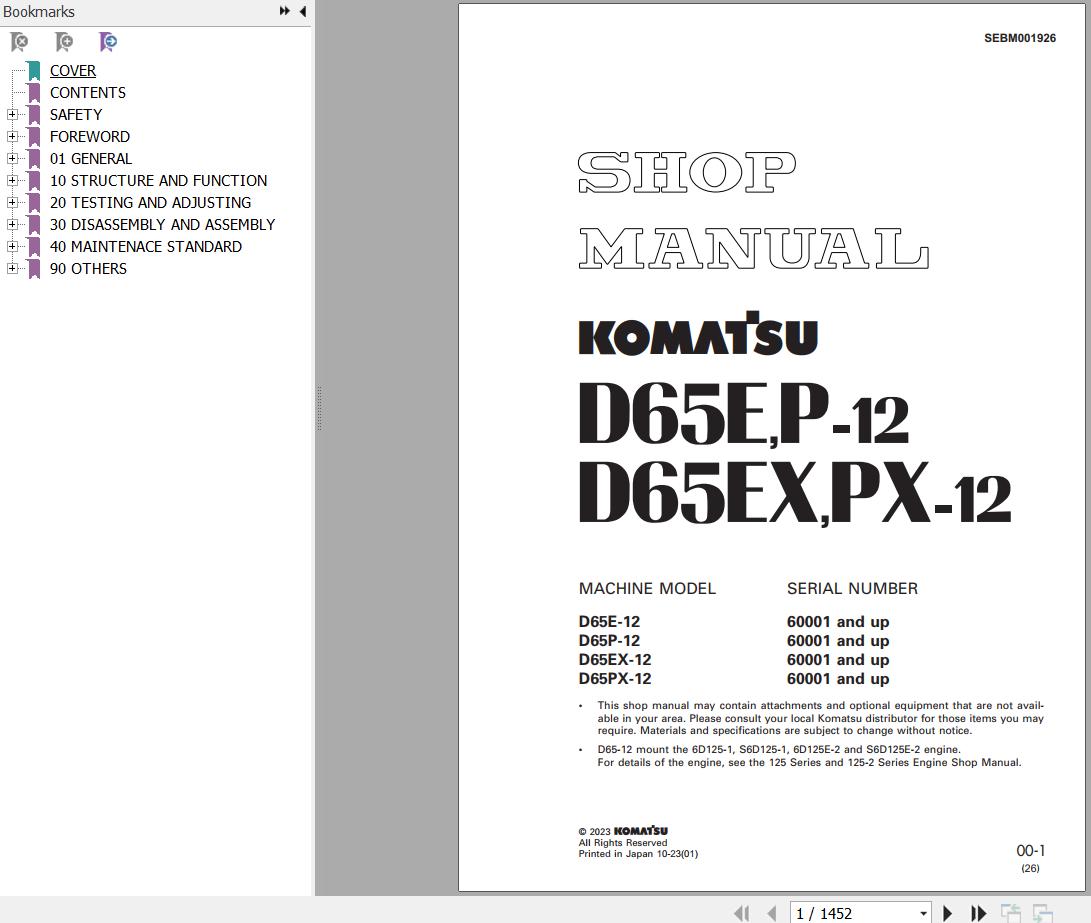1091x923 pixels.
Task: Click the D65E-12 machine model text
Action: click(x=609, y=622)
